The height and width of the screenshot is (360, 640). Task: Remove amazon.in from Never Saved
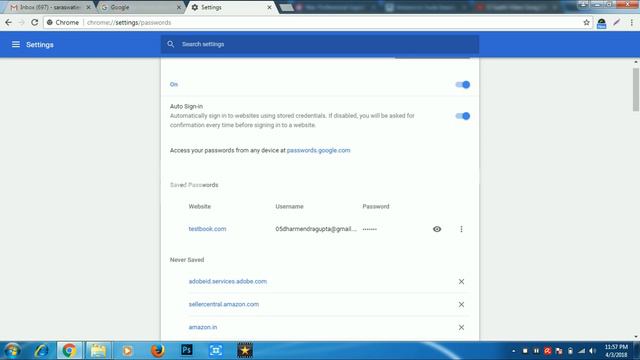click(461, 327)
